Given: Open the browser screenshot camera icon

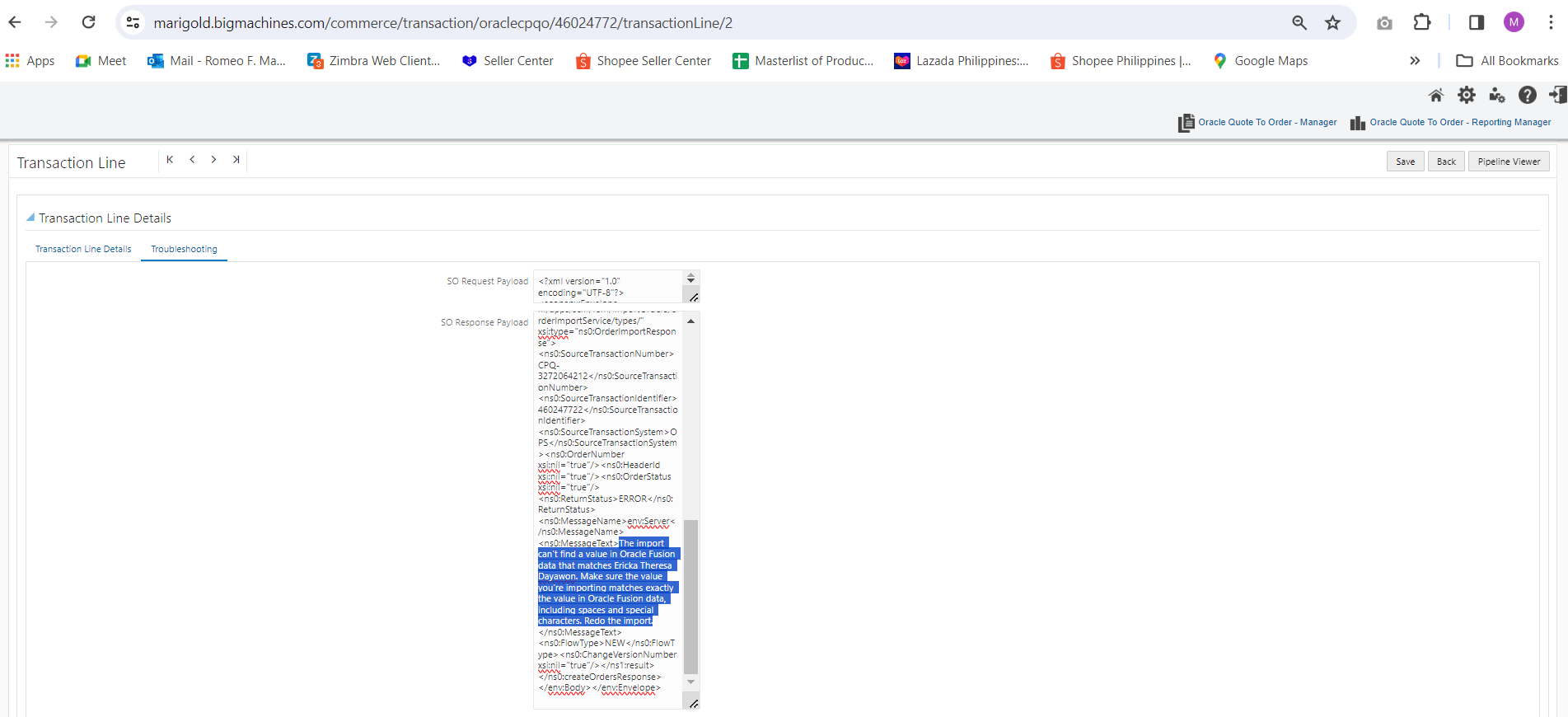Looking at the screenshot, I should click(1384, 23).
